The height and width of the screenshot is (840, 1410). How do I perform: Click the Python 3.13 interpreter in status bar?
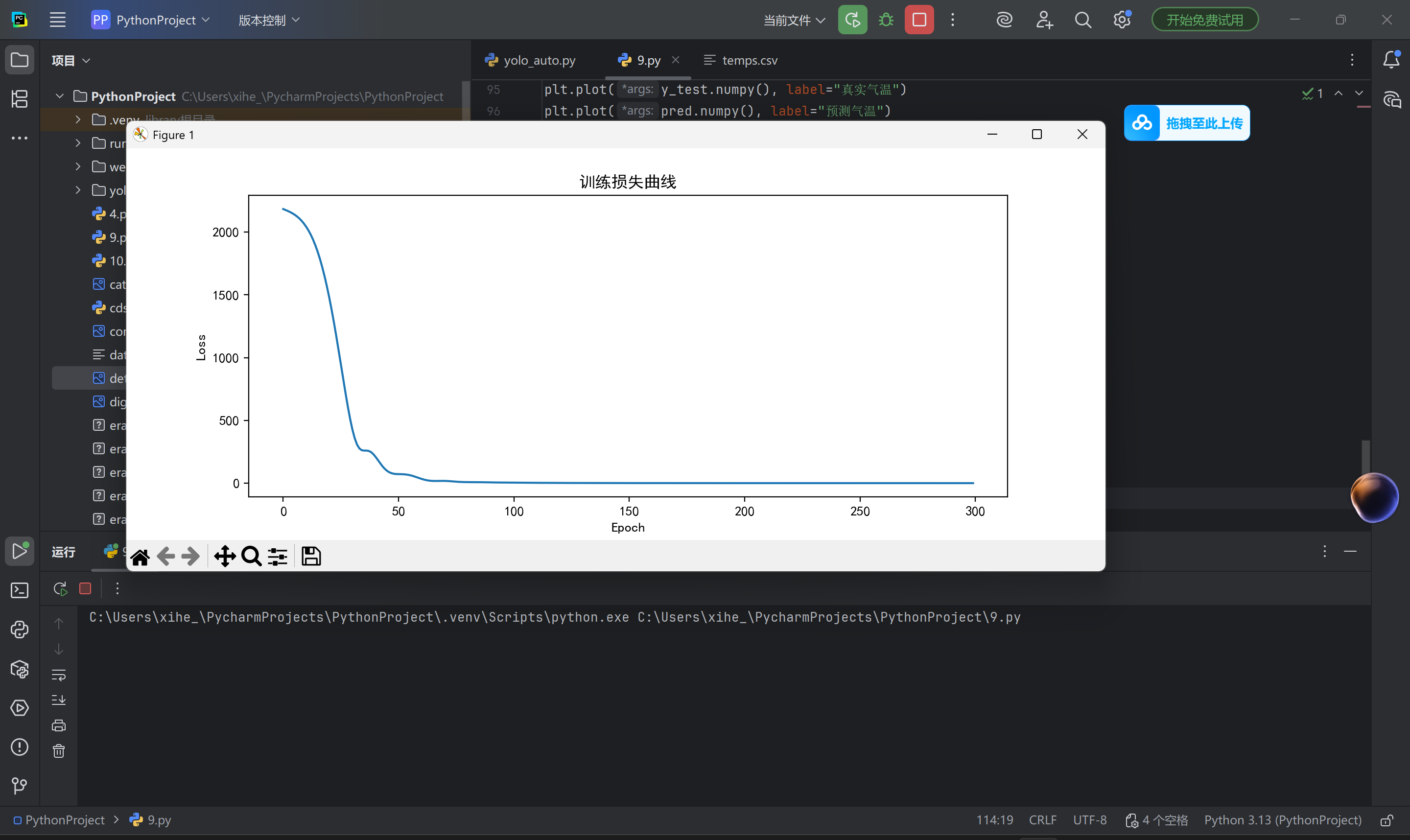click(x=1282, y=820)
